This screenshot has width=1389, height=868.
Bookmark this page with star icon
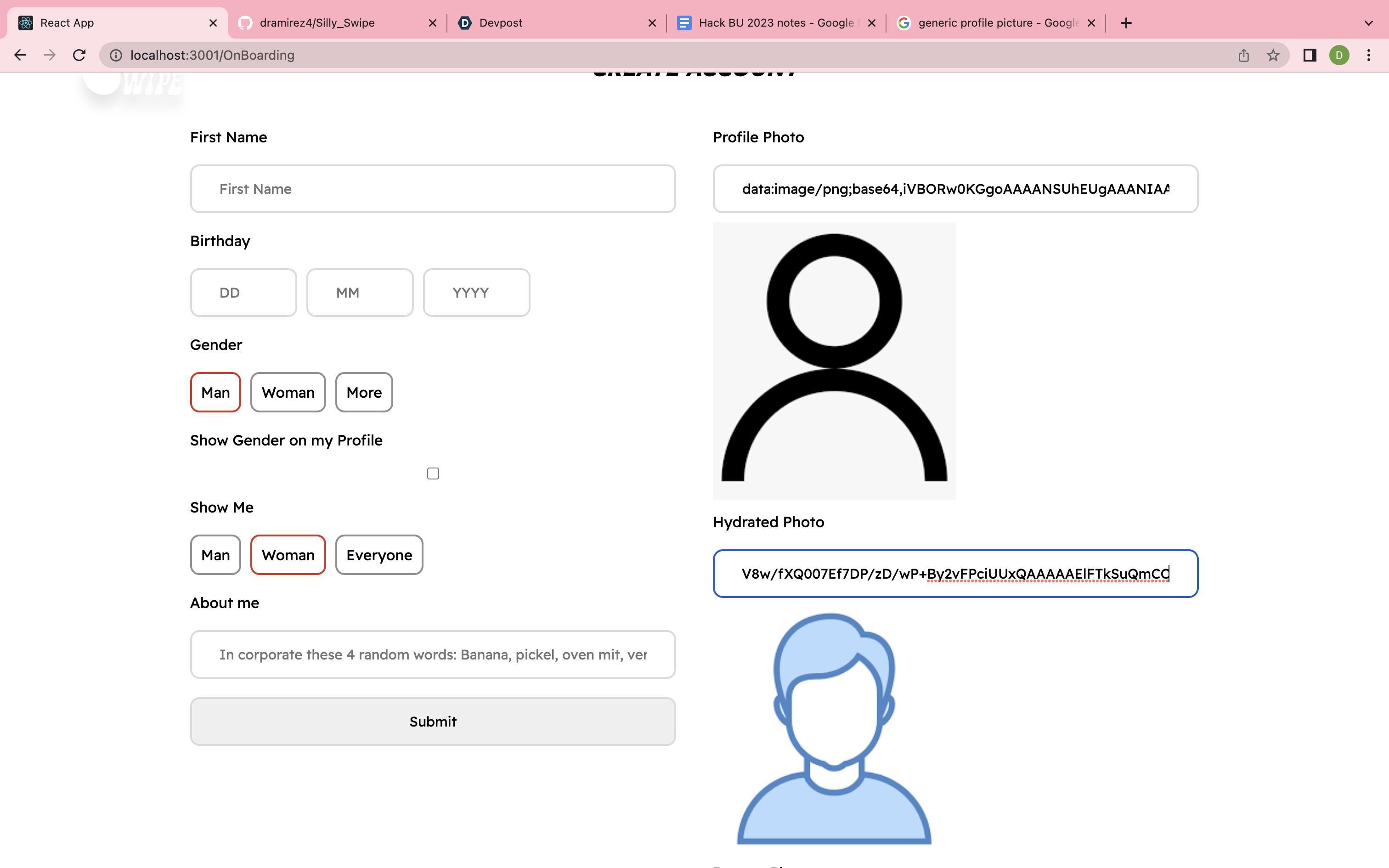click(1273, 55)
